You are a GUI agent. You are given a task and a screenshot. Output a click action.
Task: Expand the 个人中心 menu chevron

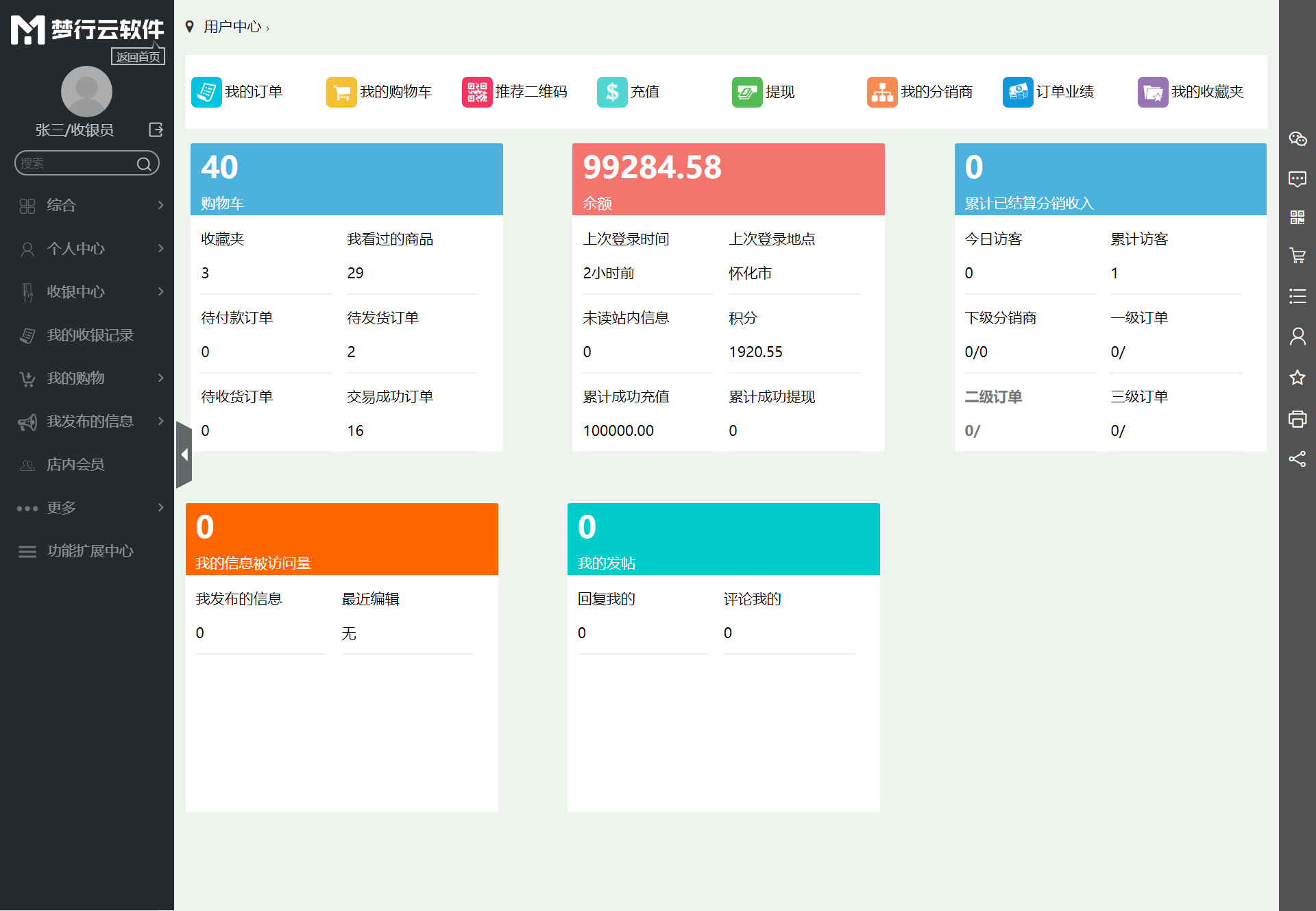[160, 248]
